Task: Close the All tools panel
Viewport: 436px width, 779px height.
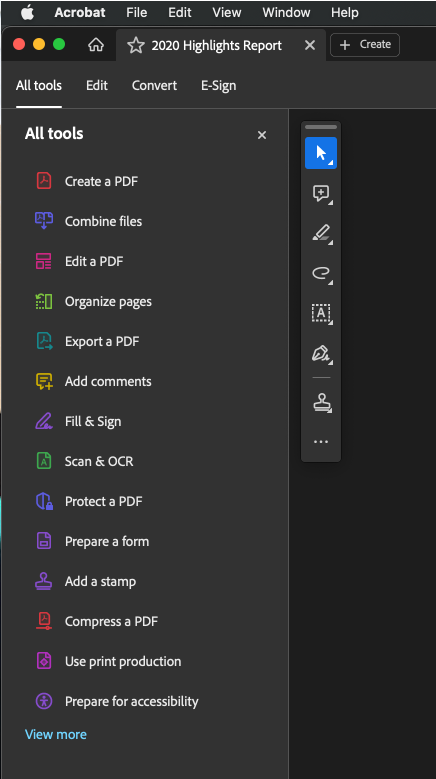Action: [x=262, y=135]
